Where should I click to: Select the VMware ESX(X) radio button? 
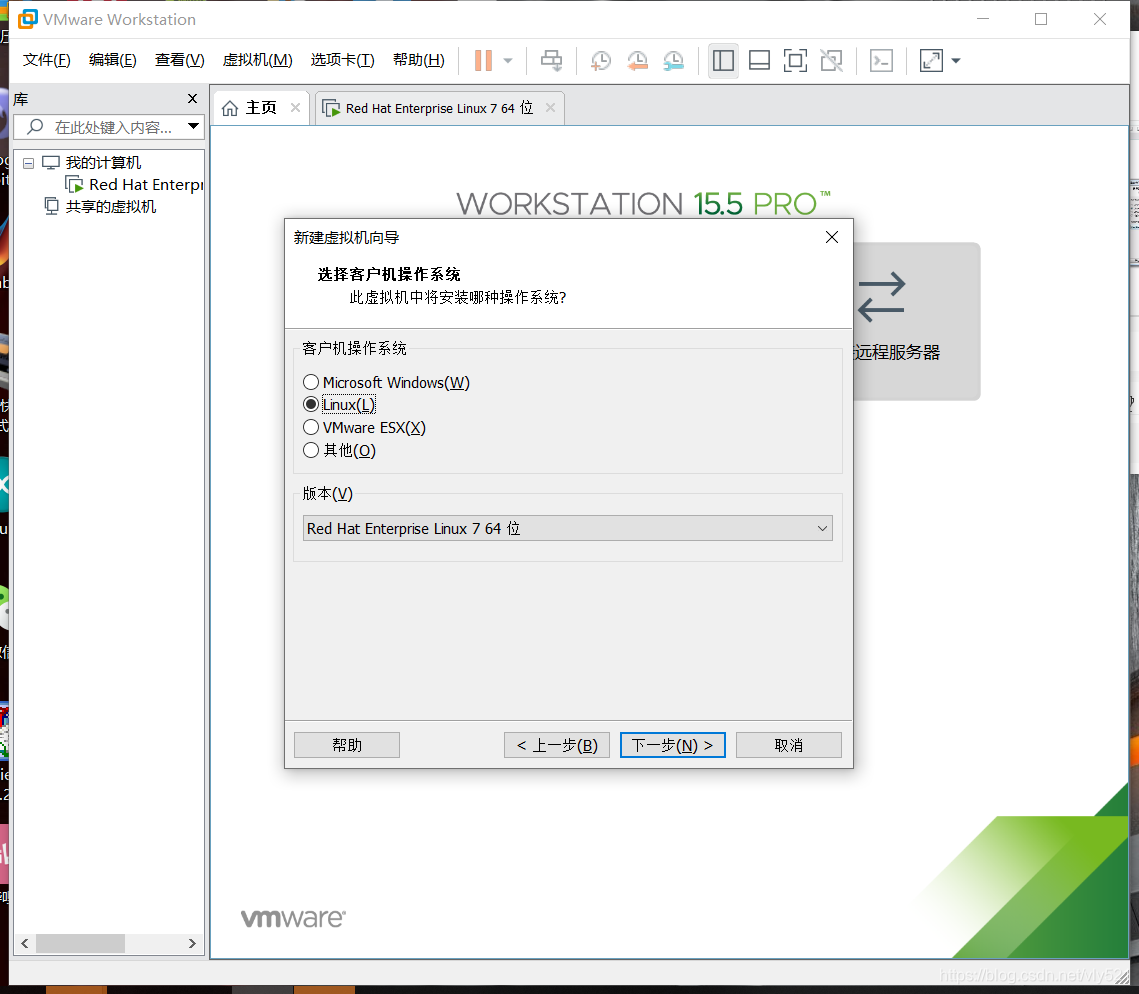311,427
